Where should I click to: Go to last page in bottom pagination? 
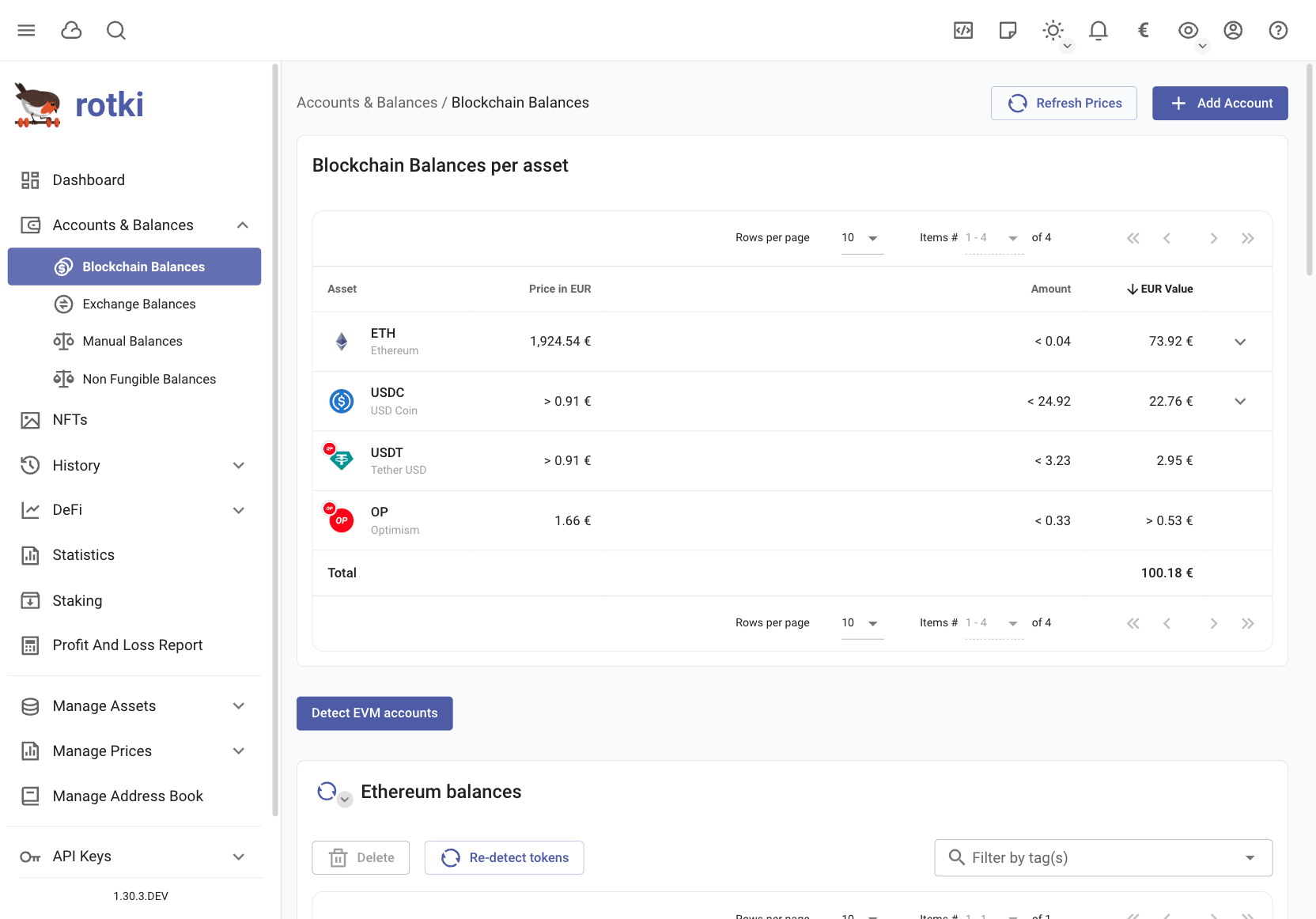(x=1248, y=623)
